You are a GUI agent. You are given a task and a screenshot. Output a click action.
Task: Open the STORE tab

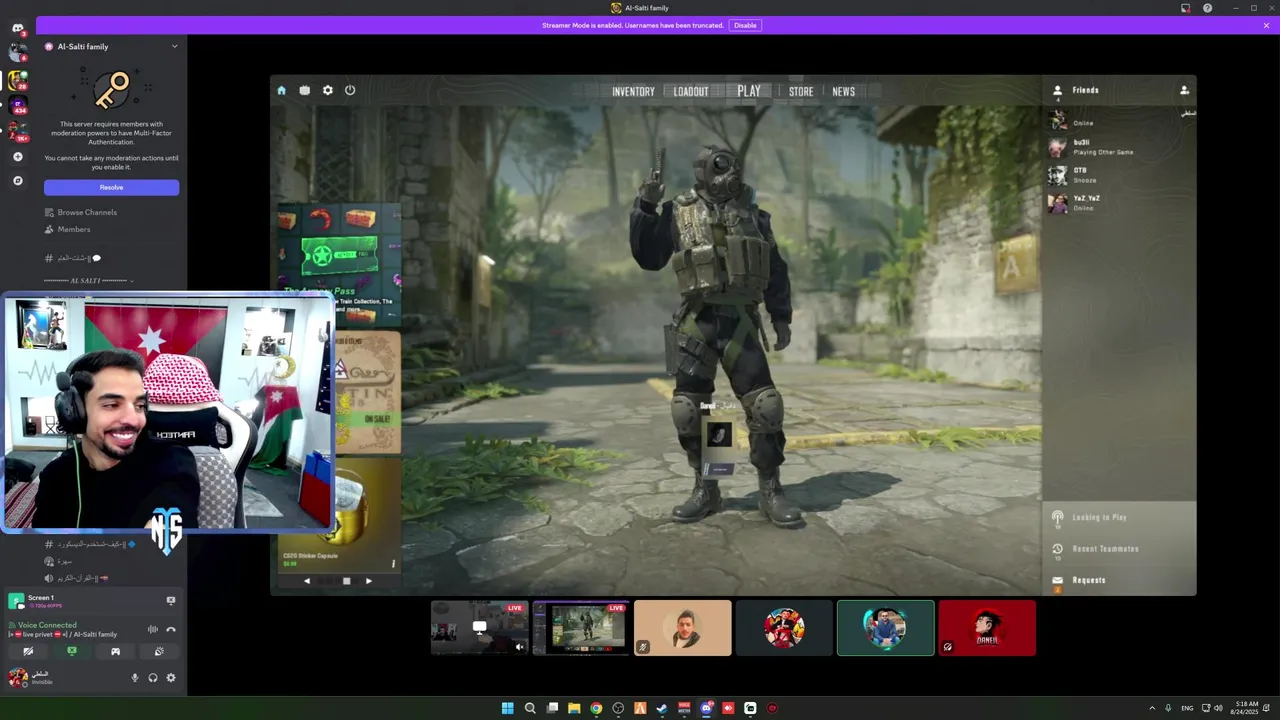(801, 91)
